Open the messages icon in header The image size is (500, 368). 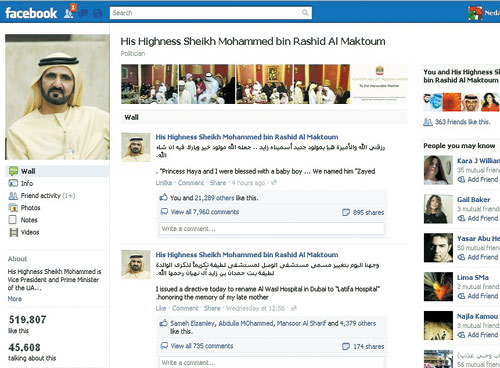click(x=83, y=13)
